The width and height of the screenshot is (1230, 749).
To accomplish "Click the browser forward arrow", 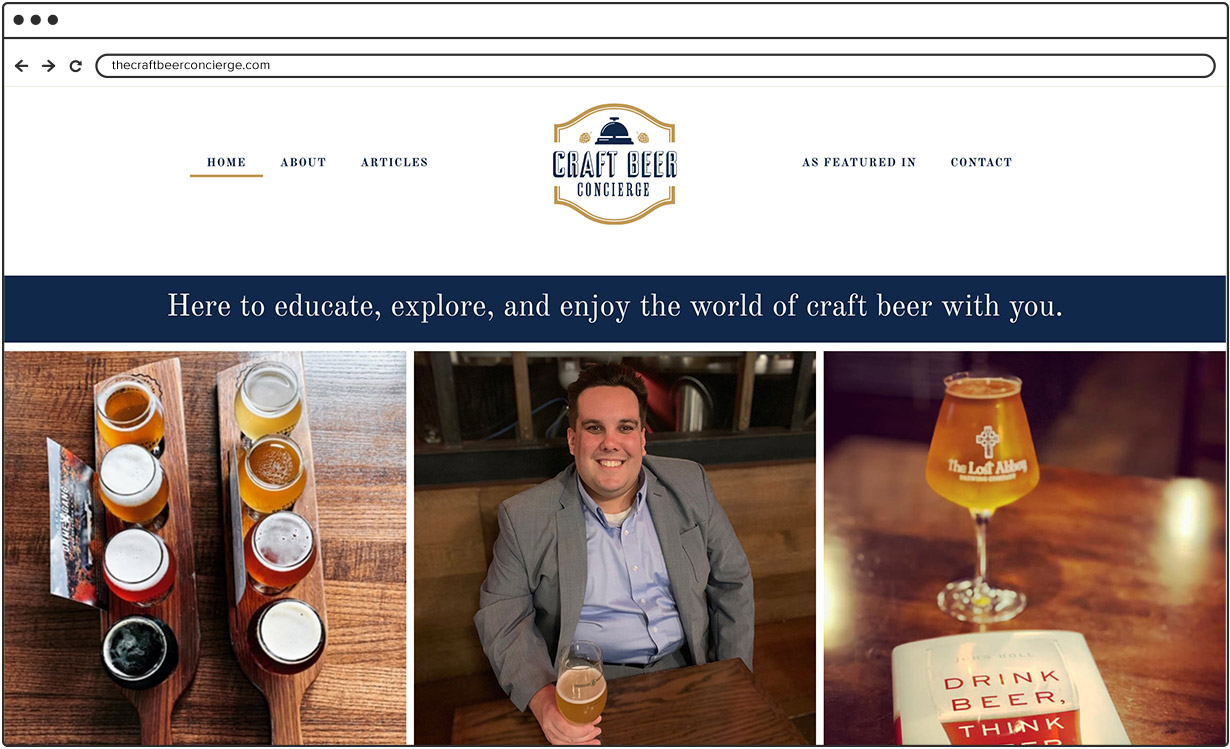I will tap(48, 66).
